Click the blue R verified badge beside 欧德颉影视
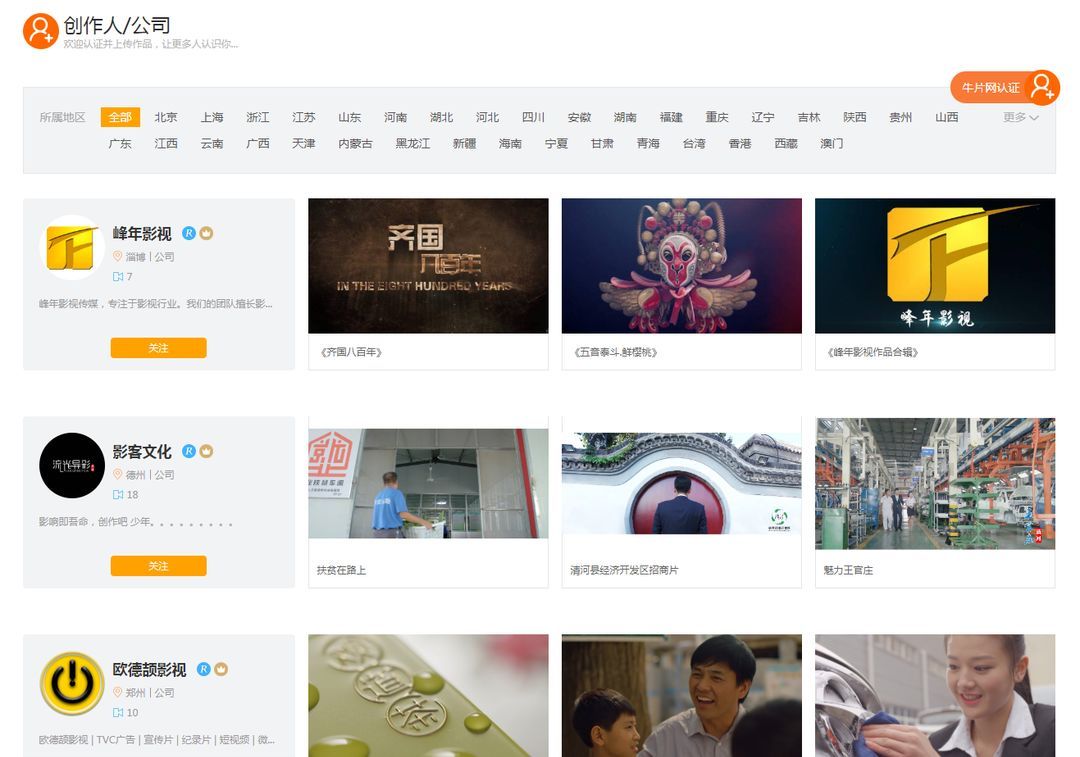 tap(204, 669)
